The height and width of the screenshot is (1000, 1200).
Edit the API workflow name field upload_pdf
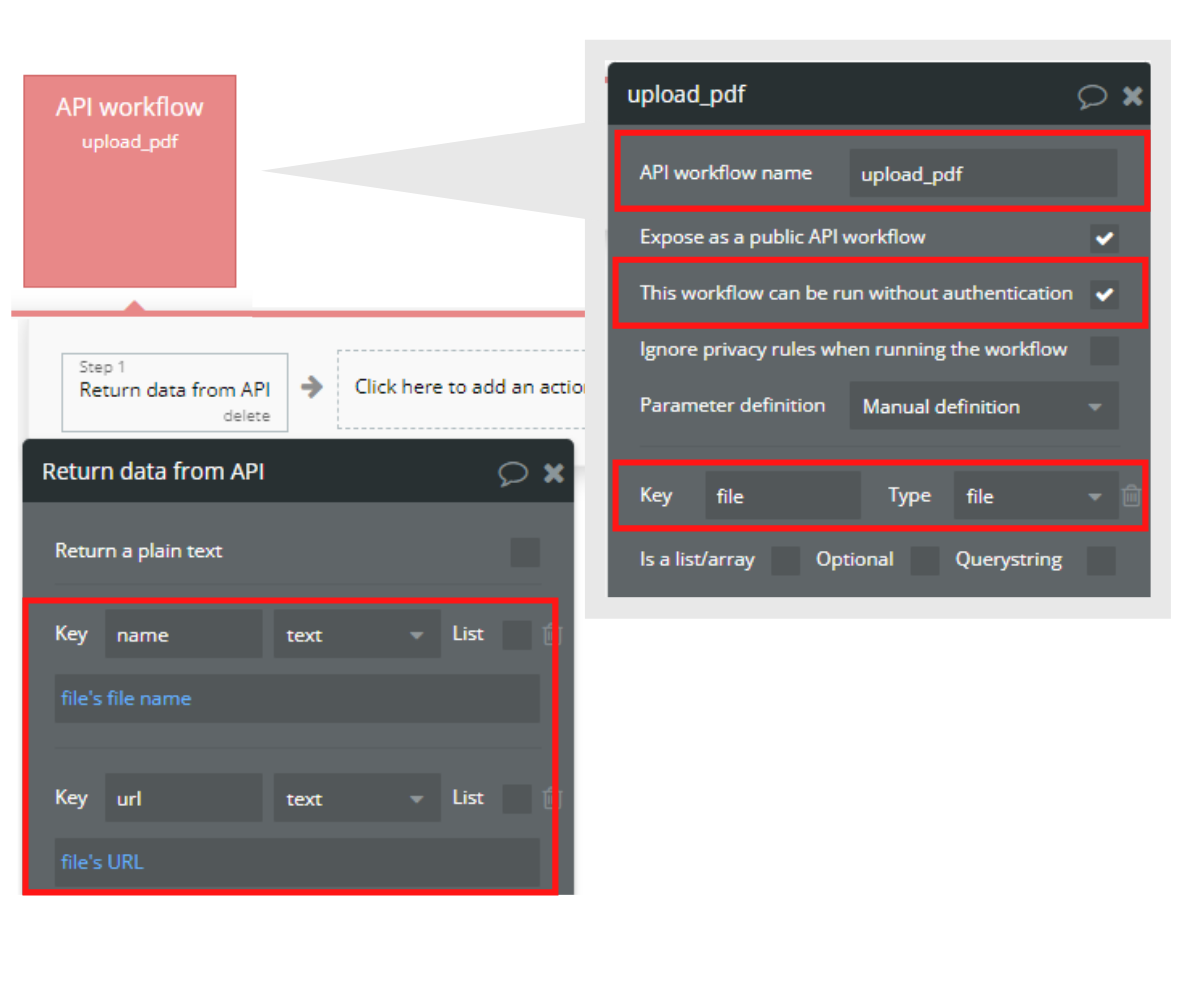click(983, 173)
